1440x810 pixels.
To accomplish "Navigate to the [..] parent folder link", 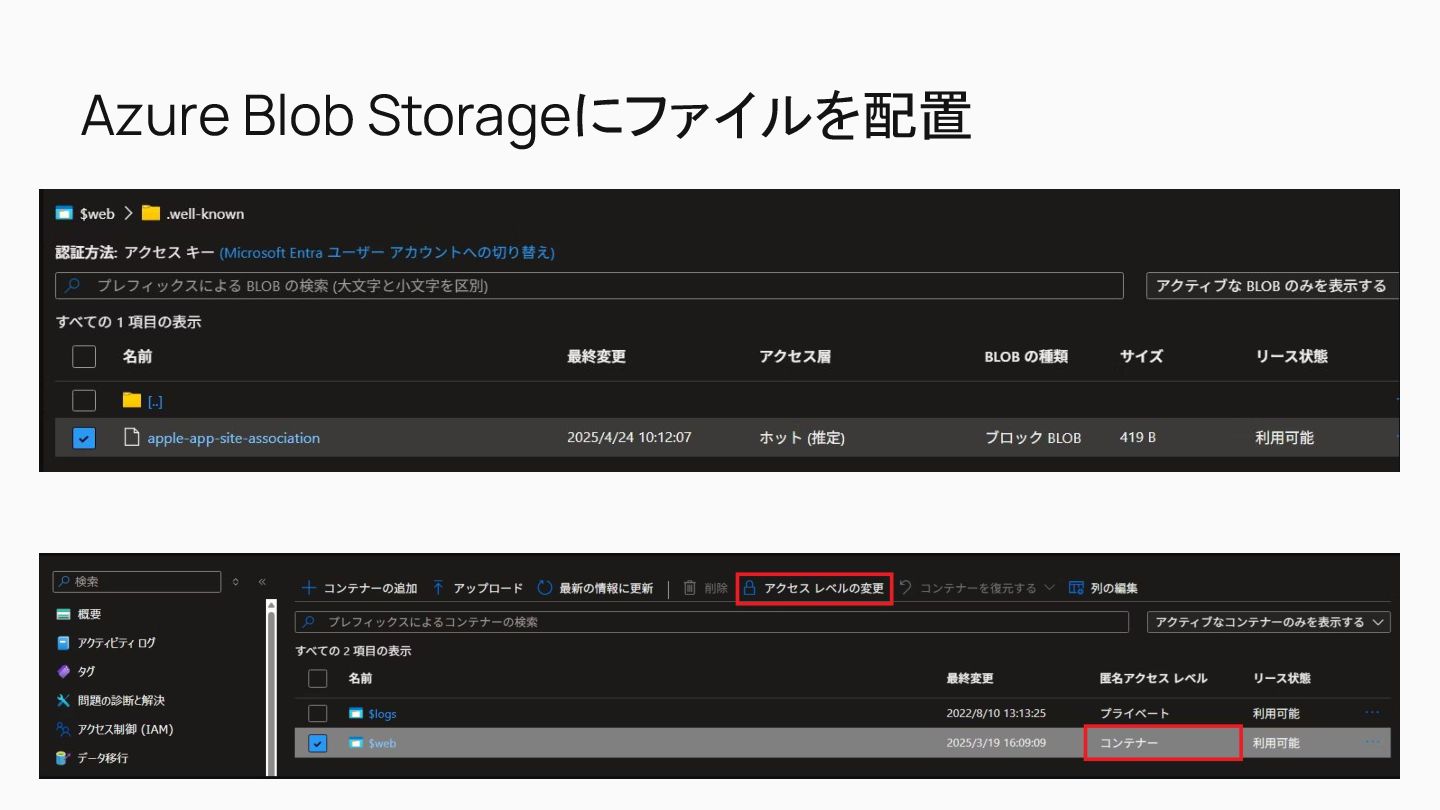I will 155,402.
